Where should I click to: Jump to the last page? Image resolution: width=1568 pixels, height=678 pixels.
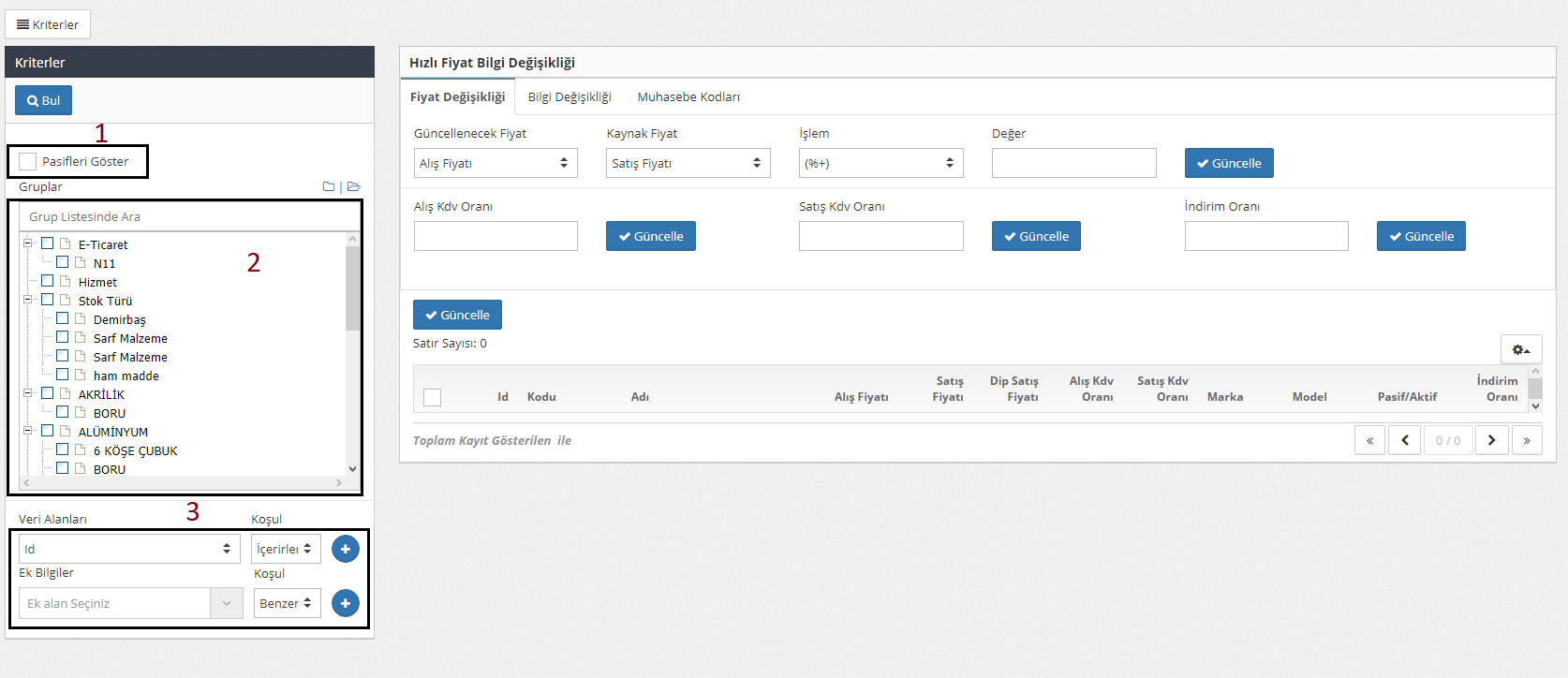pyautogui.click(x=1526, y=440)
